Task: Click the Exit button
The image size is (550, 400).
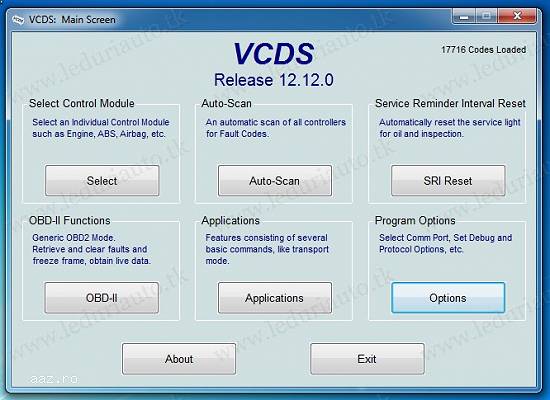Action: (x=367, y=359)
